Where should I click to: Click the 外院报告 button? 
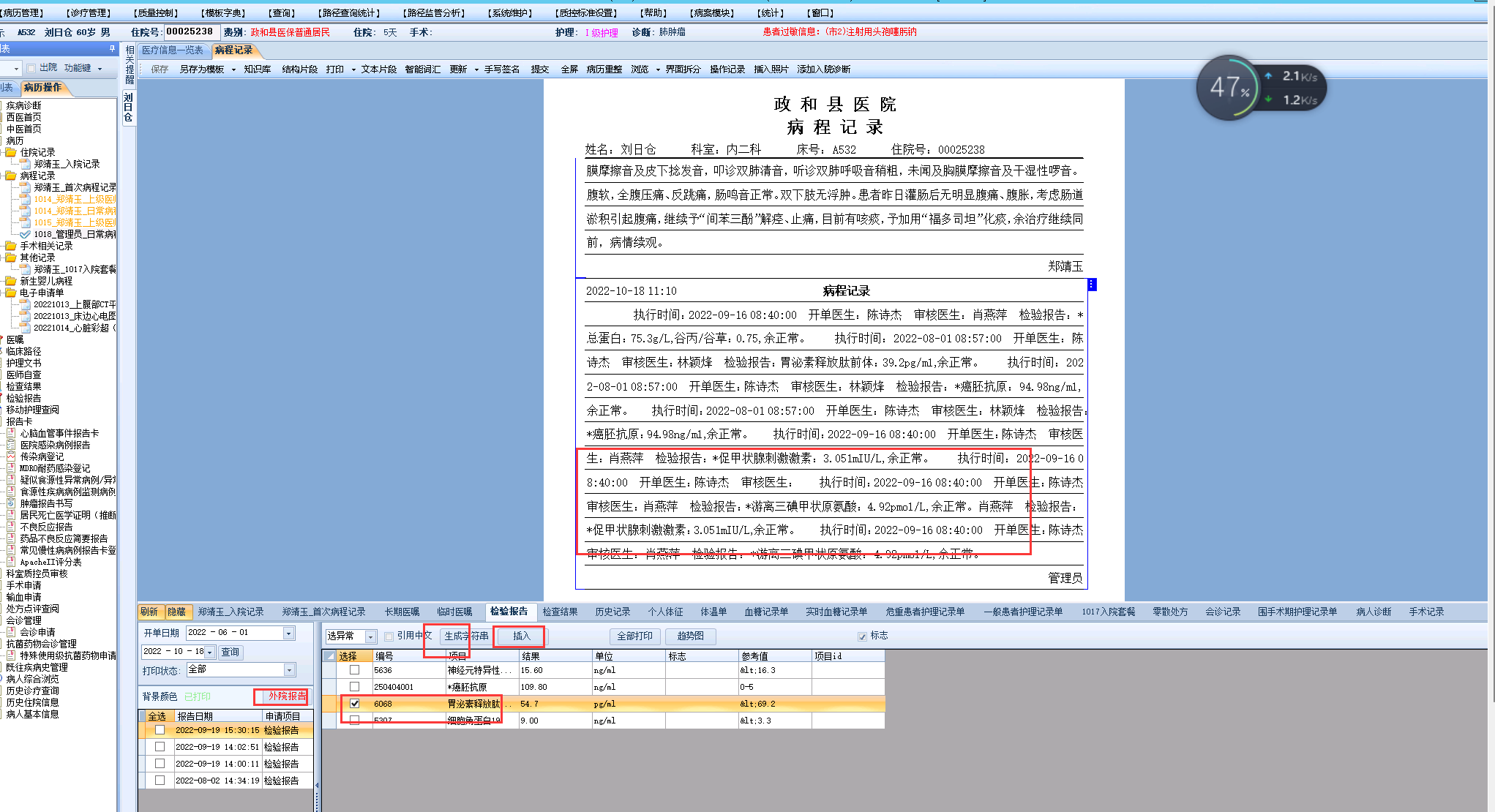click(285, 696)
